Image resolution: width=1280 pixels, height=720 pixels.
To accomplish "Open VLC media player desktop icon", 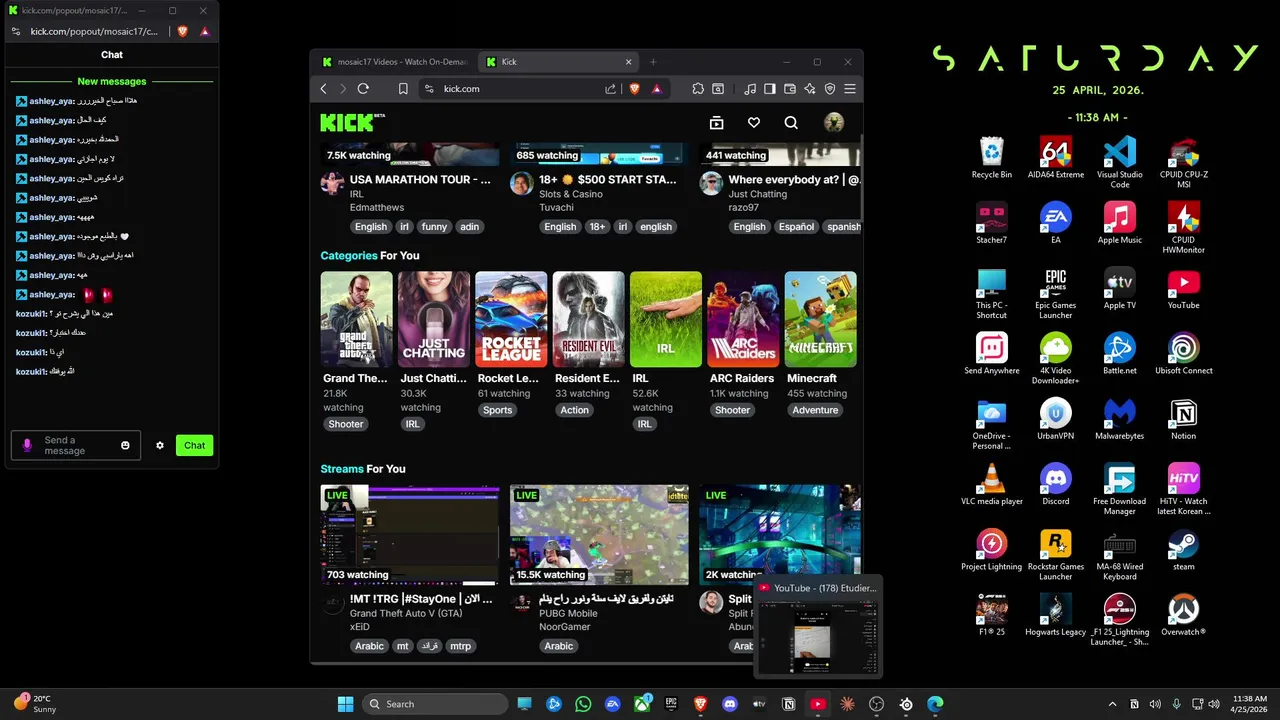I will pos(992,484).
